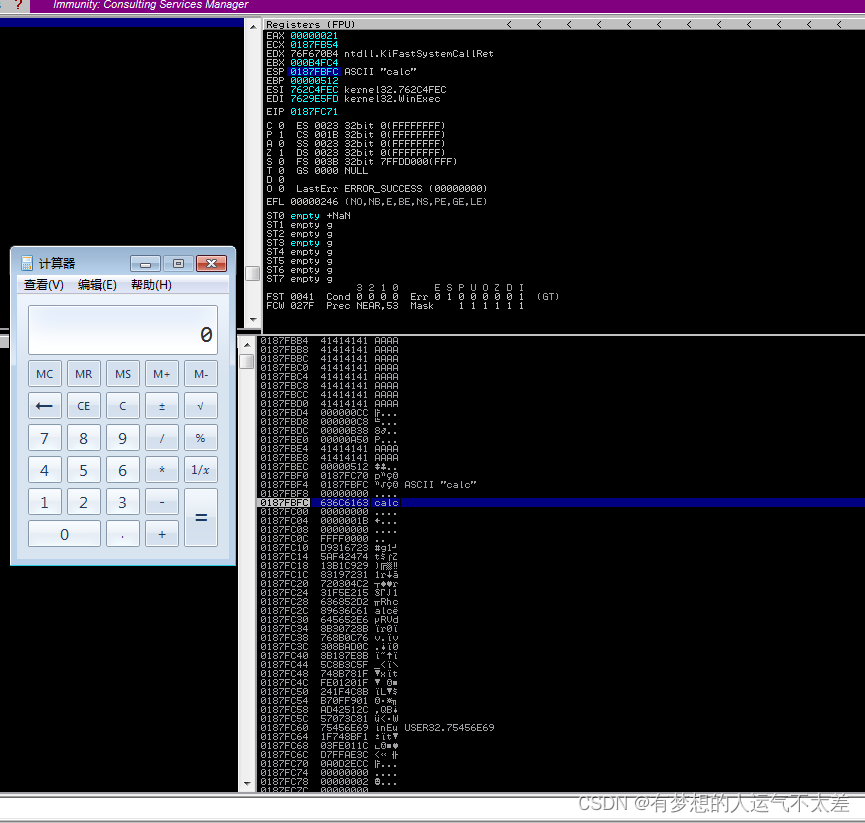865x823 pixels.
Task: Open the 帮助(H) menu
Action: tap(147, 284)
